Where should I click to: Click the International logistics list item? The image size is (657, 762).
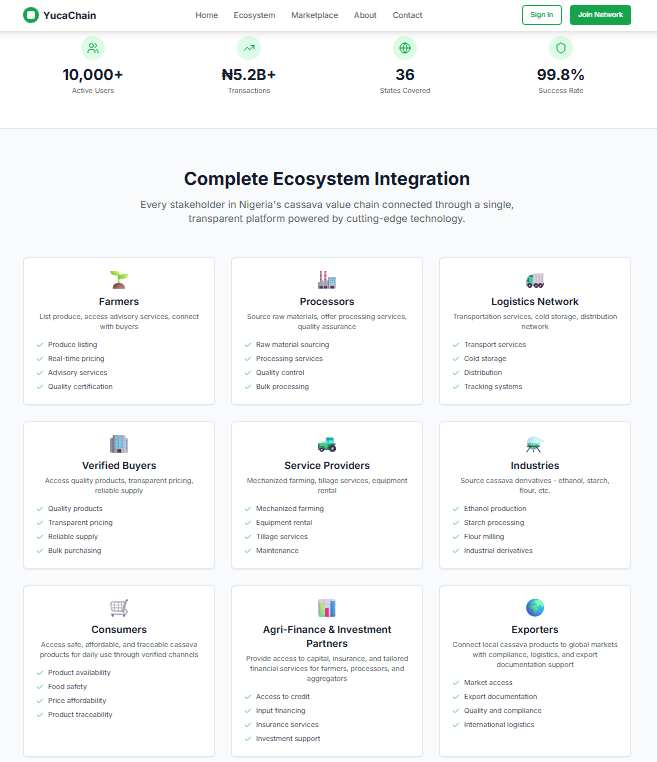coord(499,725)
